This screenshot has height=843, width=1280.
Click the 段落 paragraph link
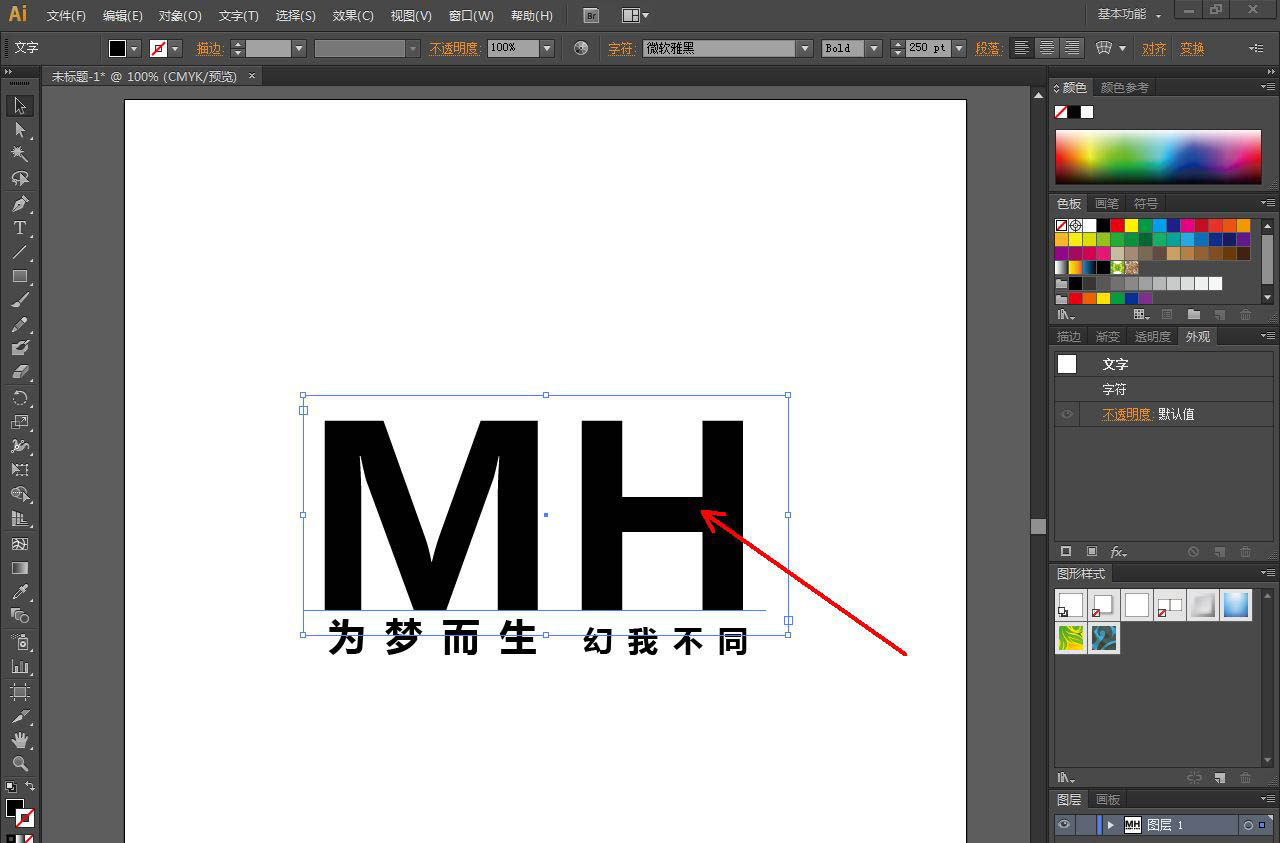click(988, 48)
